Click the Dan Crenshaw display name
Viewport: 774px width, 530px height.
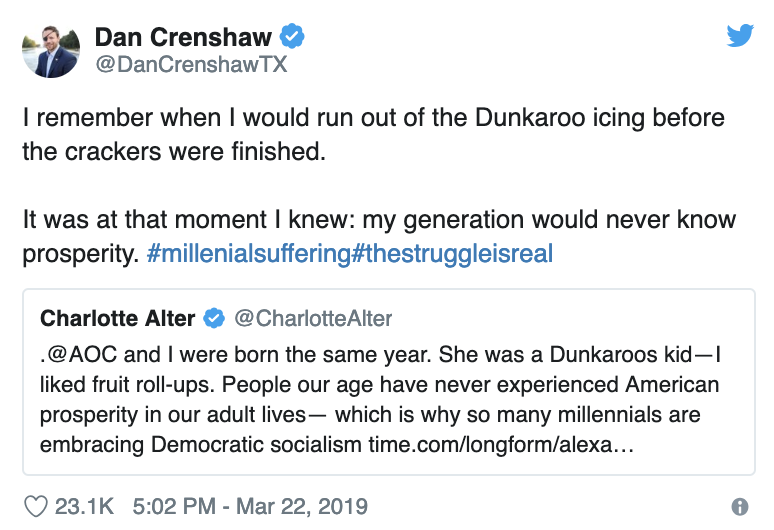(x=183, y=37)
